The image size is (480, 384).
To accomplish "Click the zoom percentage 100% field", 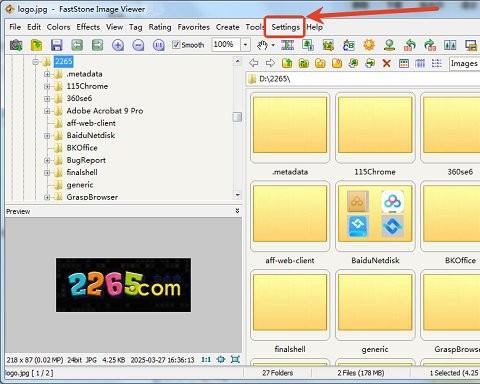I will point(226,45).
